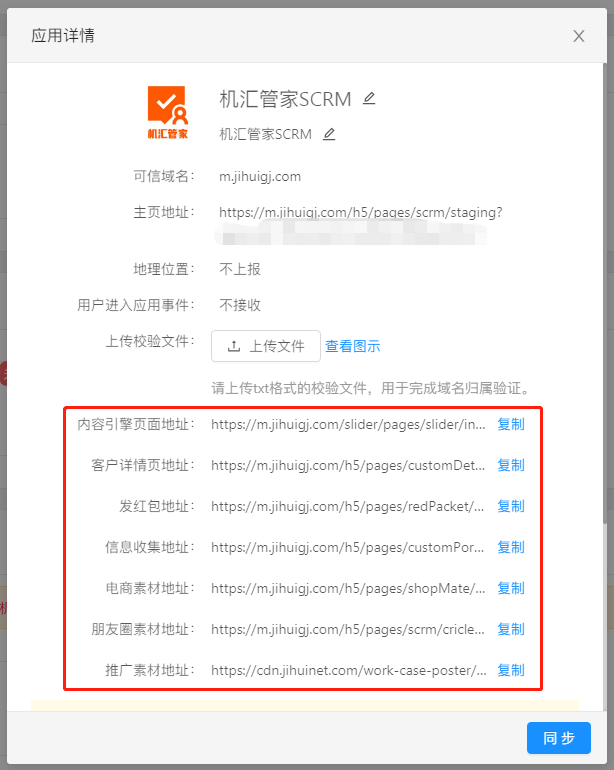The height and width of the screenshot is (770, 614).
Task: Select the 主页地址 staging URL text
Action: [361, 213]
